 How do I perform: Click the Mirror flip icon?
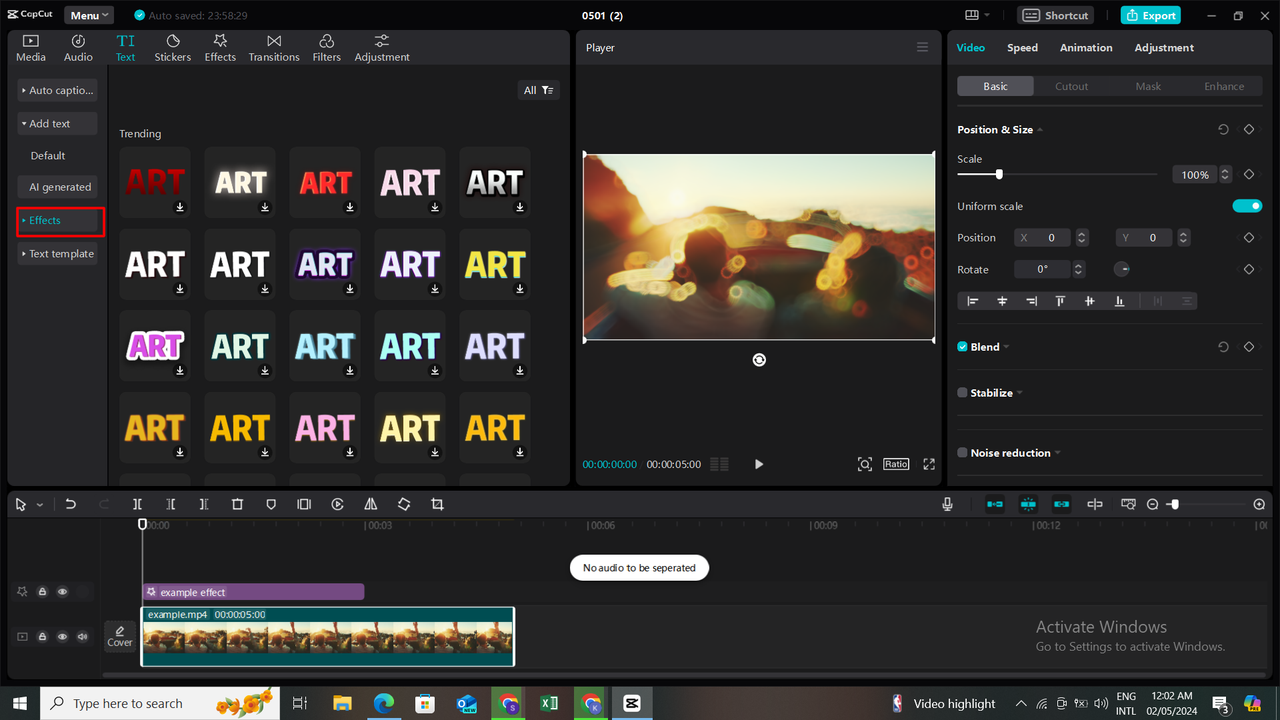coord(370,504)
